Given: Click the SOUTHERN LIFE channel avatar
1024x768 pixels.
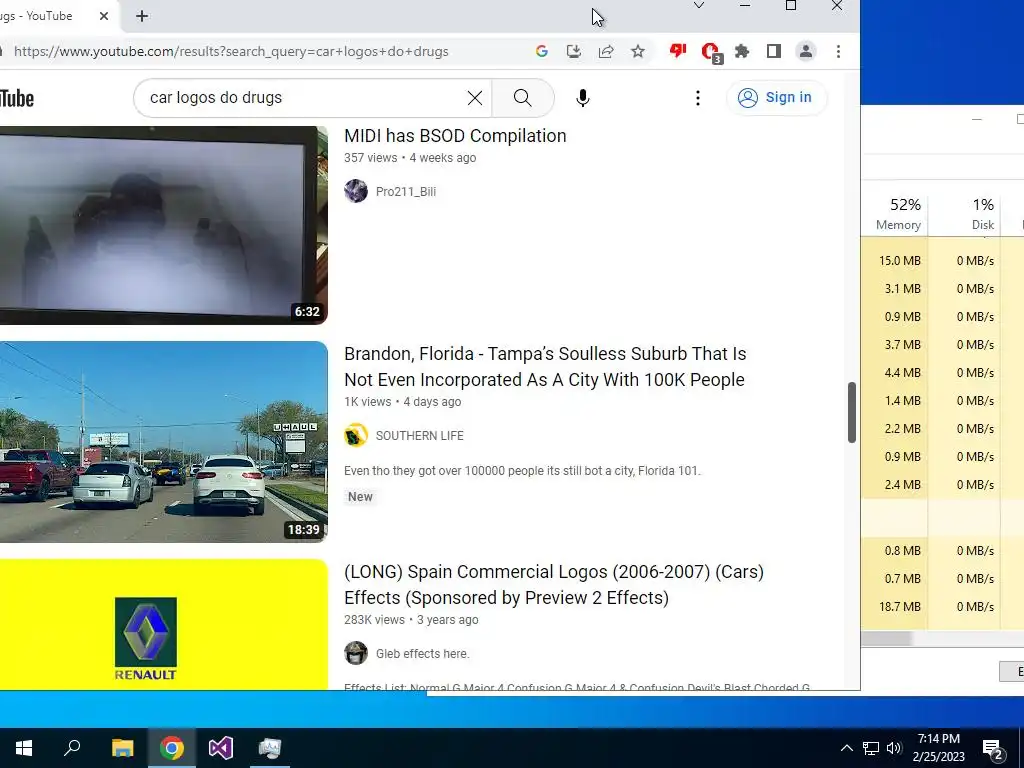Looking at the screenshot, I should point(356,435).
